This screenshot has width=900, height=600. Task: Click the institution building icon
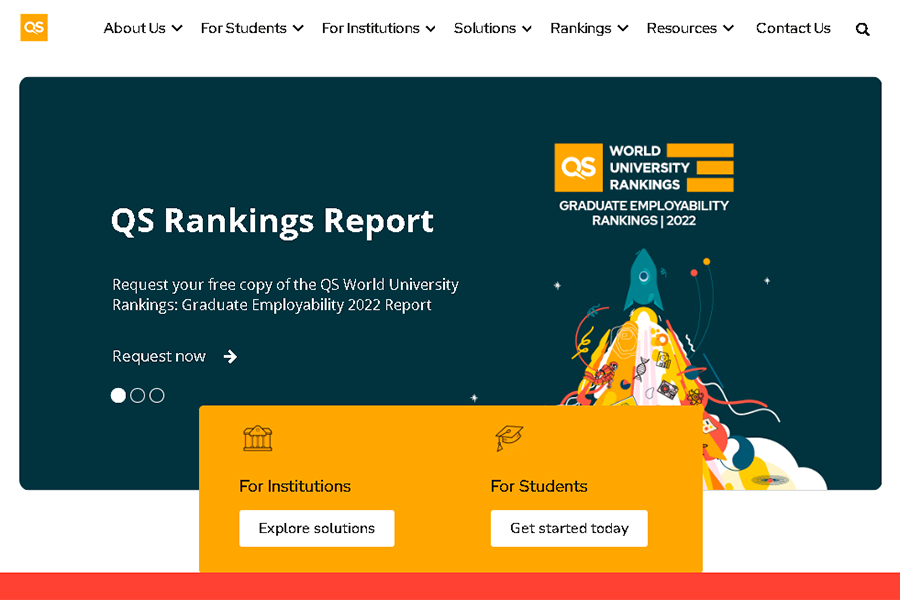[258, 439]
